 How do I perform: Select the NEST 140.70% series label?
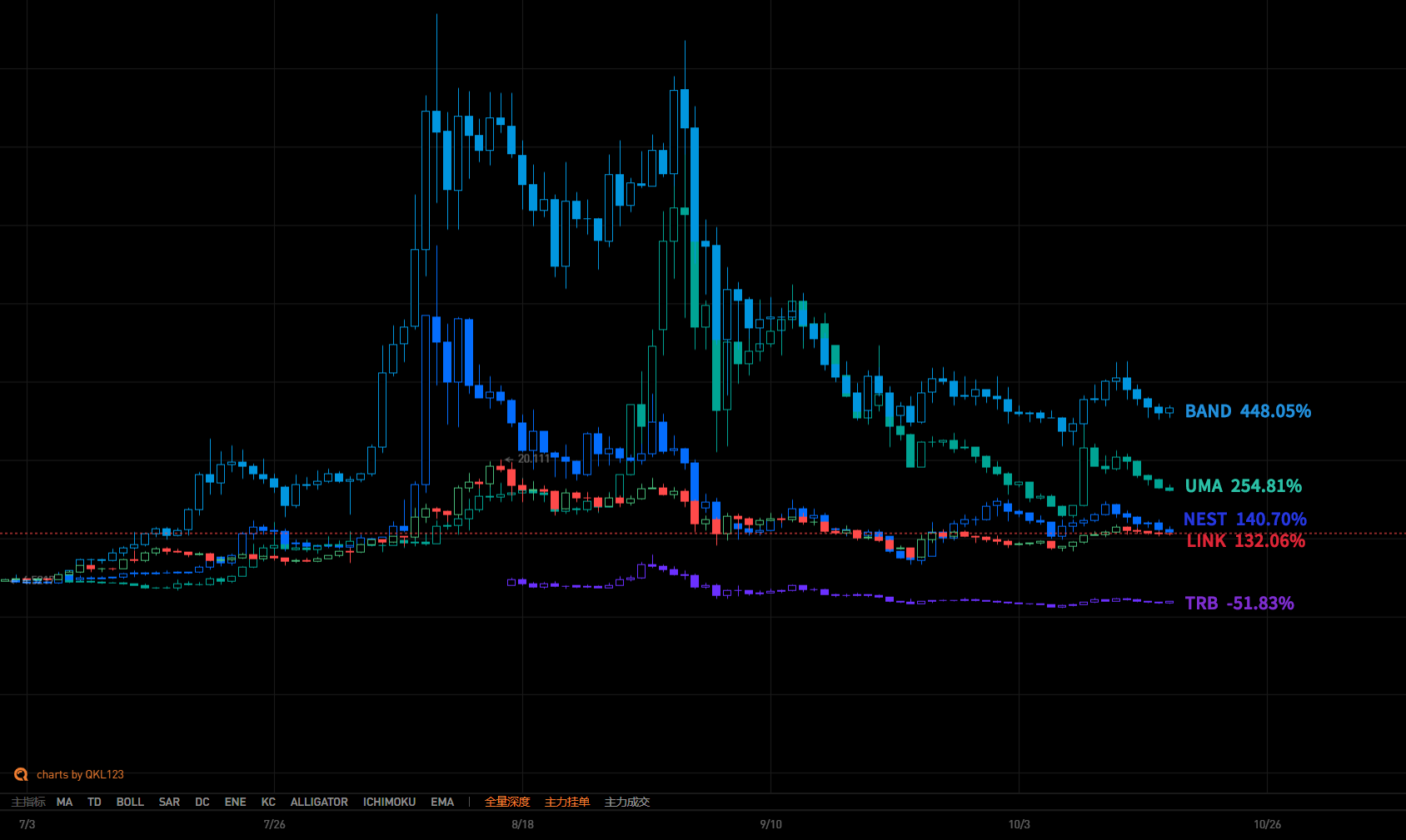[1244, 519]
